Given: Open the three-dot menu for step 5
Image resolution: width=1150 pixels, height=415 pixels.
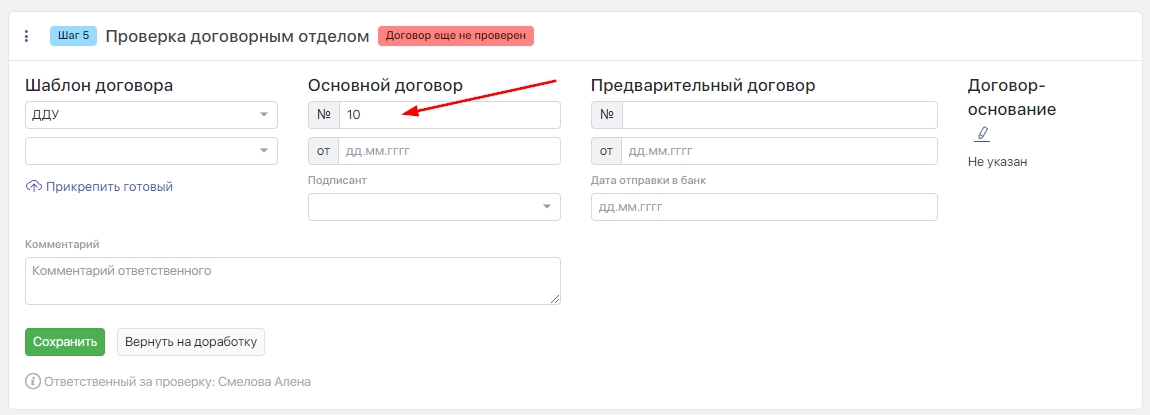Looking at the screenshot, I should click(x=27, y=37).
